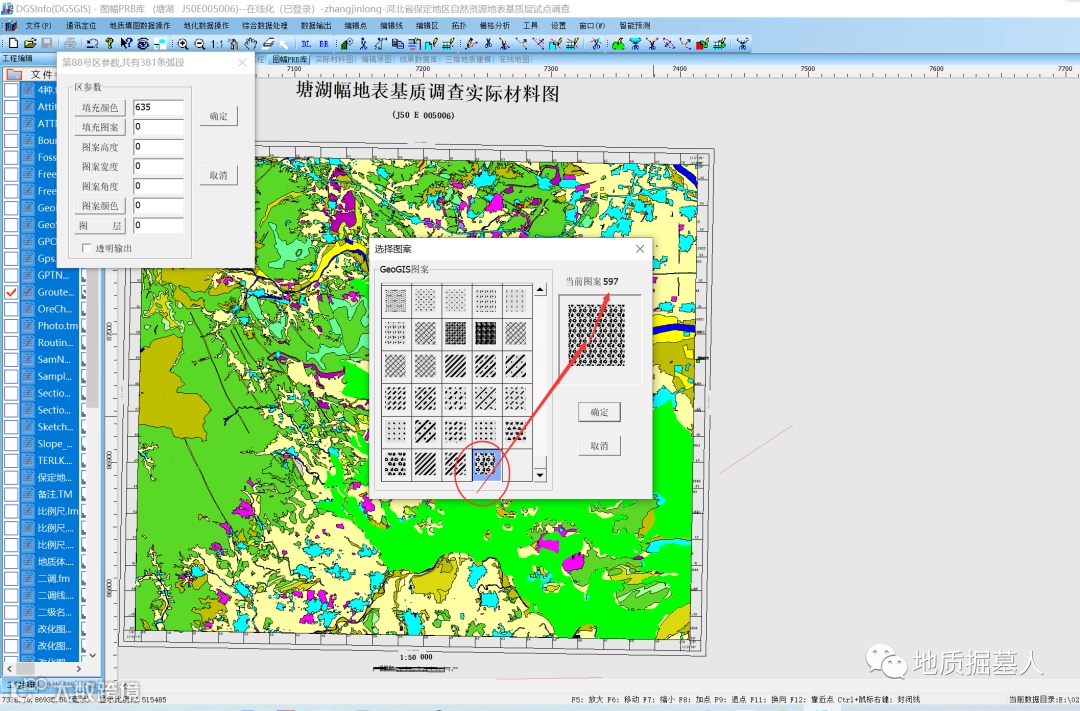The height and width of the screenshot is (711, 1080).
Task: Check the TERLK layer checkbox
Action: [11, 460]
